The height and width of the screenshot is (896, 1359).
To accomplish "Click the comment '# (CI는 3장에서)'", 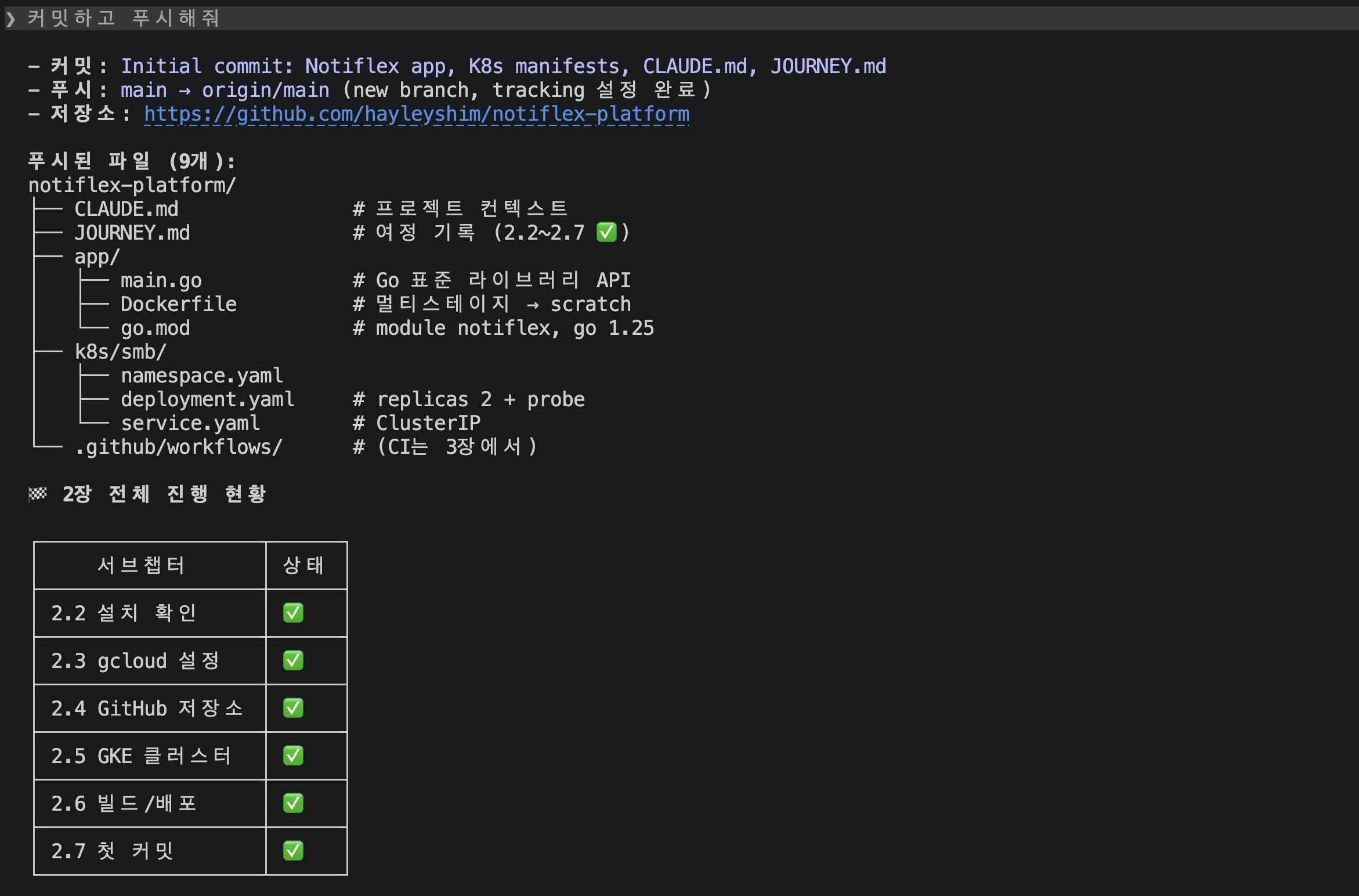I will coord(446,447).
